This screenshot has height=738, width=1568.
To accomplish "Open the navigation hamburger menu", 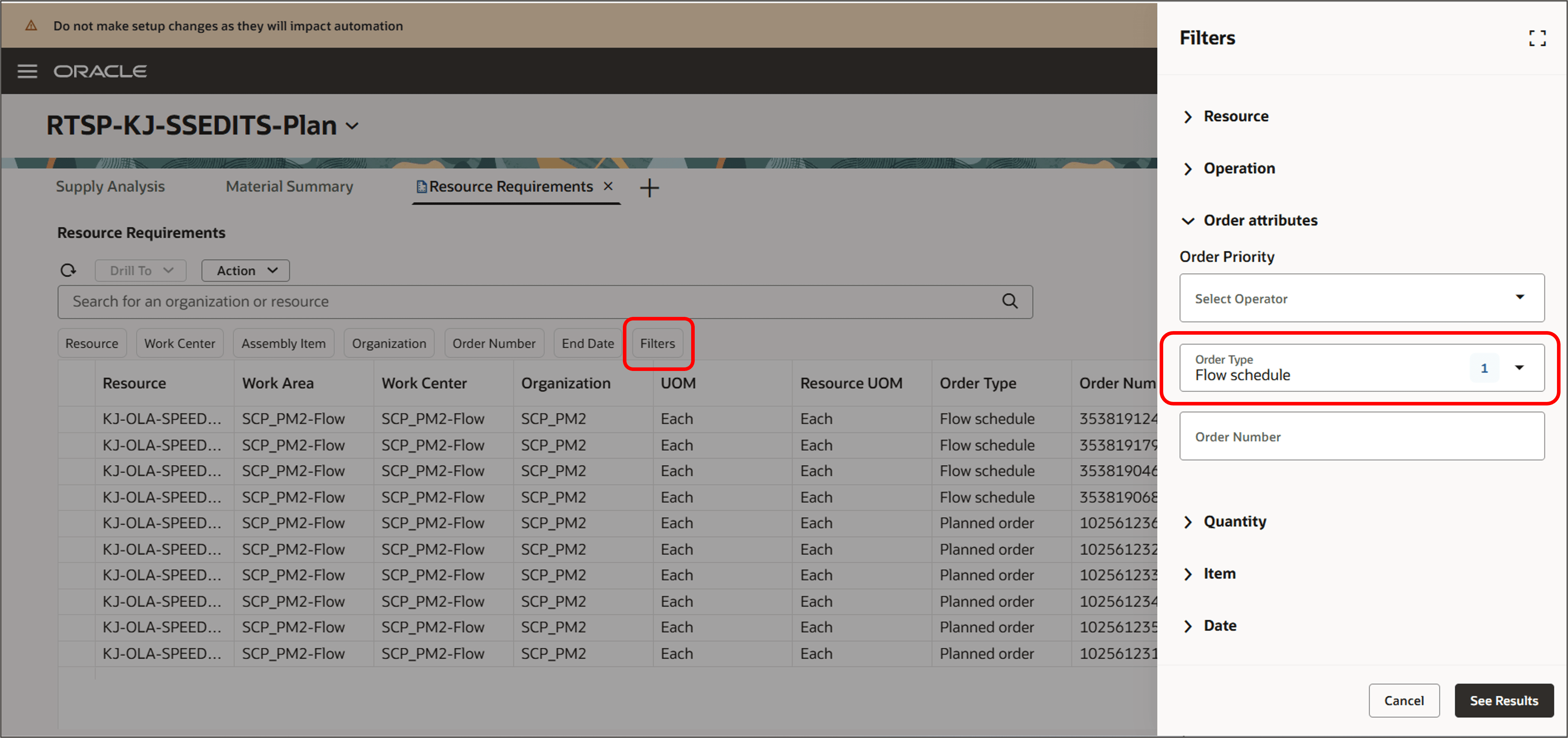I will point(27,71).
